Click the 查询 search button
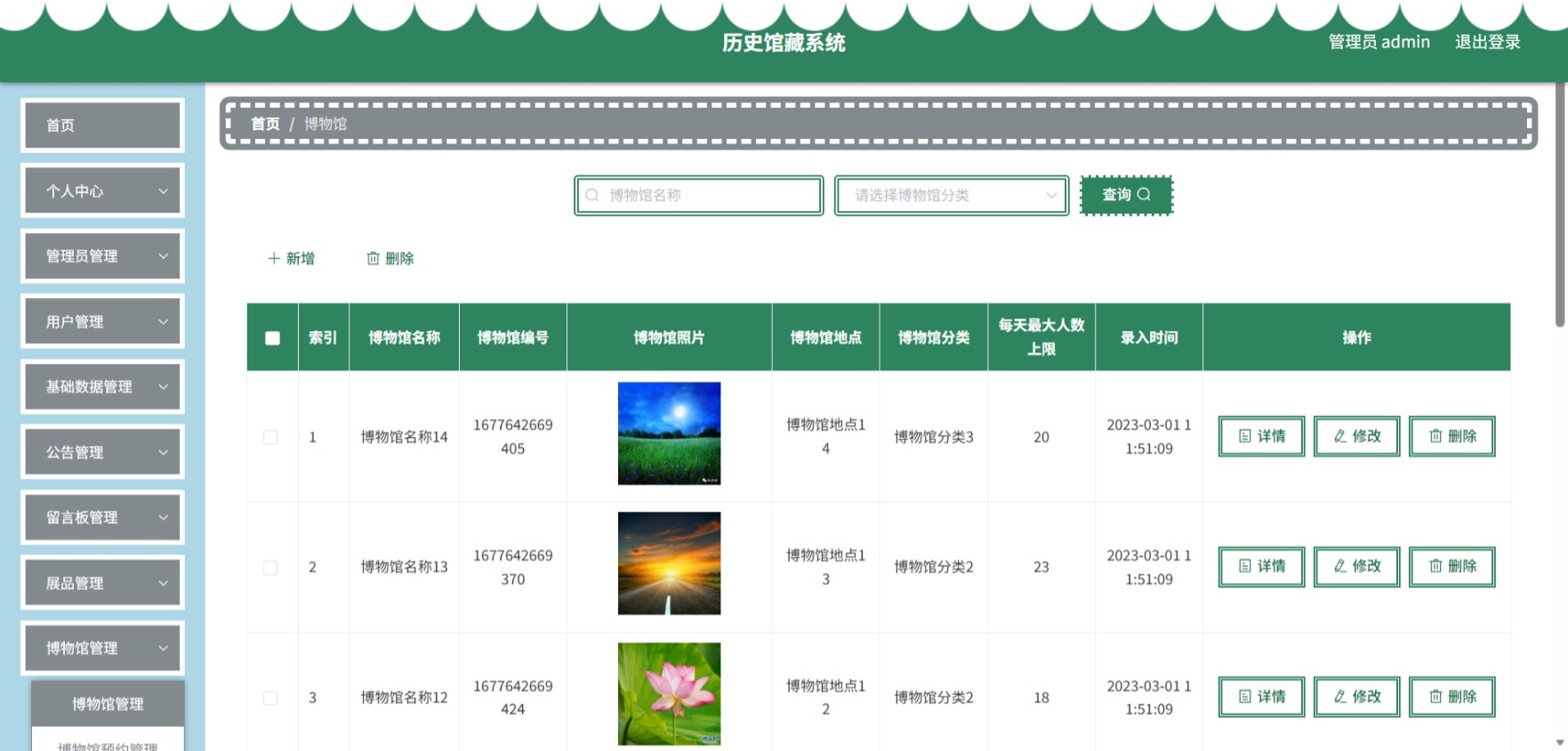The height and width of the screenshot is (751, 1568). point(1127,195)
